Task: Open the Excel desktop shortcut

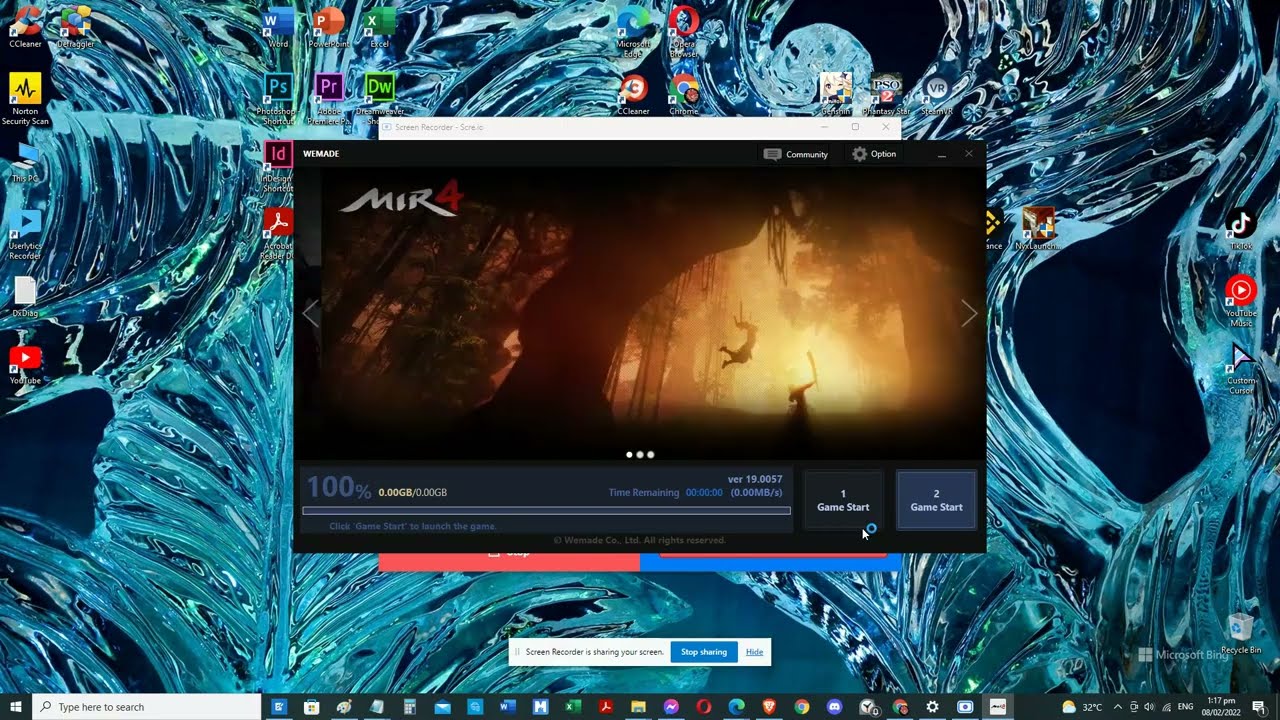Action: pyautogui.click(x=379, y=27)
